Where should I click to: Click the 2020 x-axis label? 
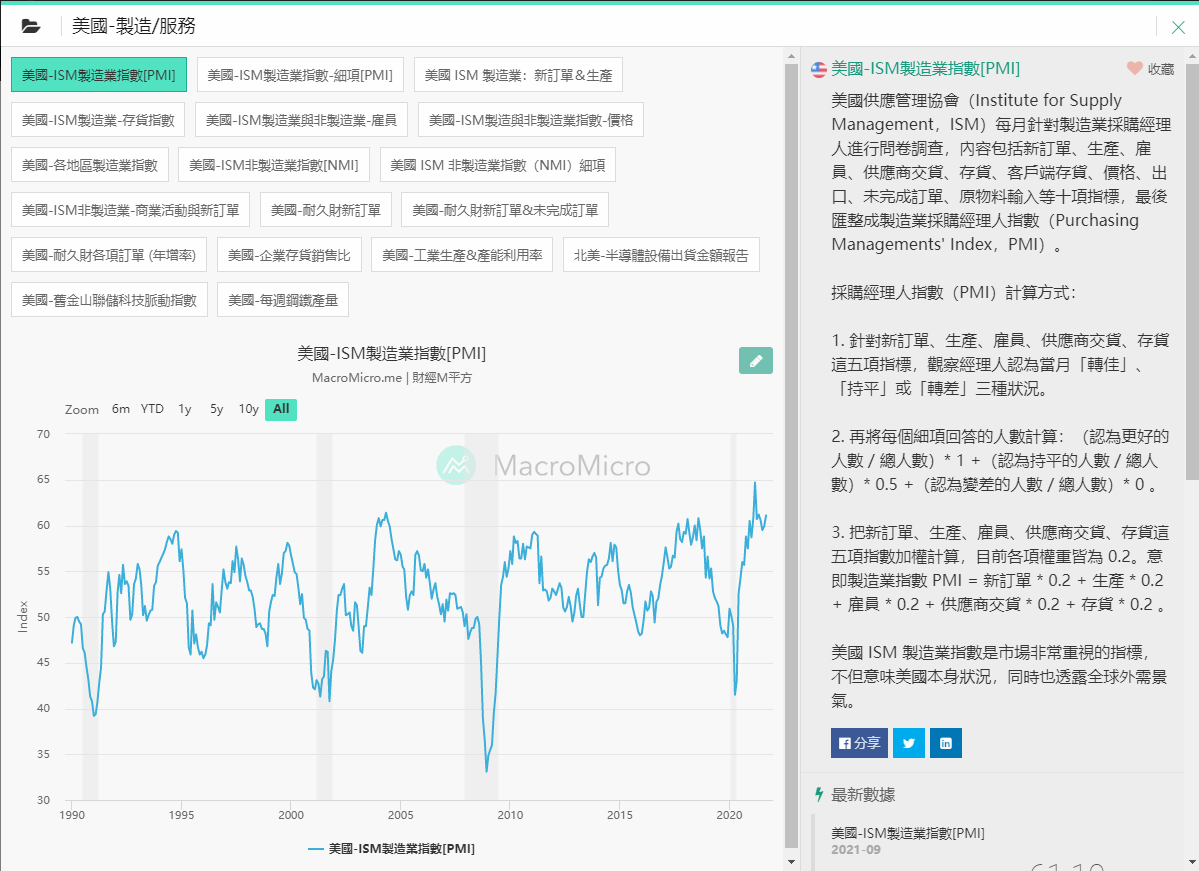(729, 815)
